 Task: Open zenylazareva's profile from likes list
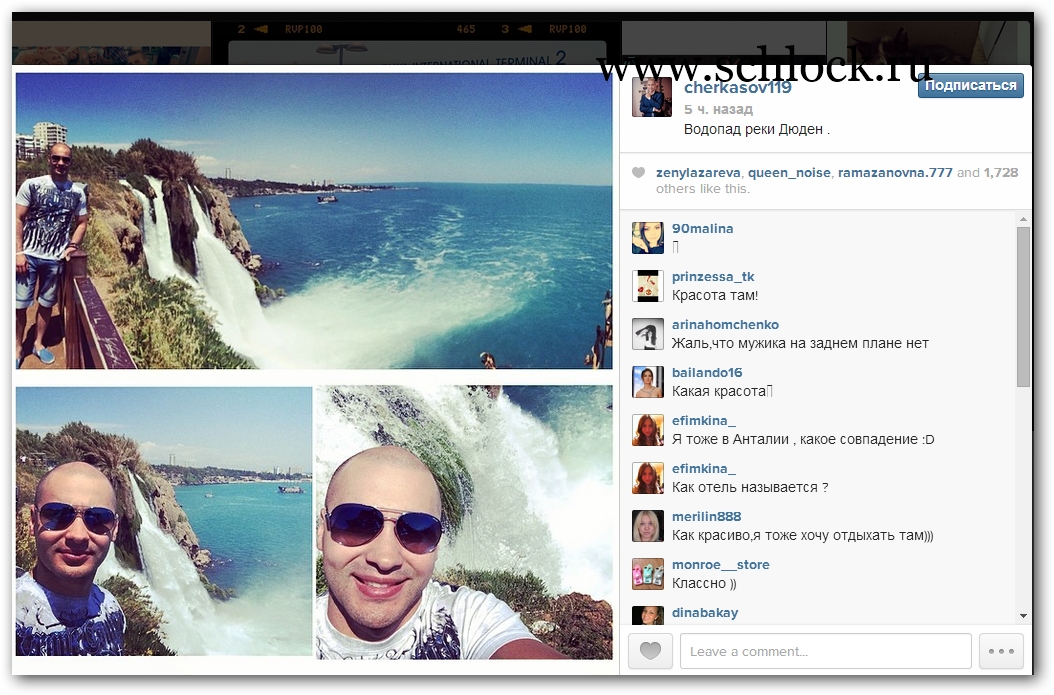click(699, 173)
